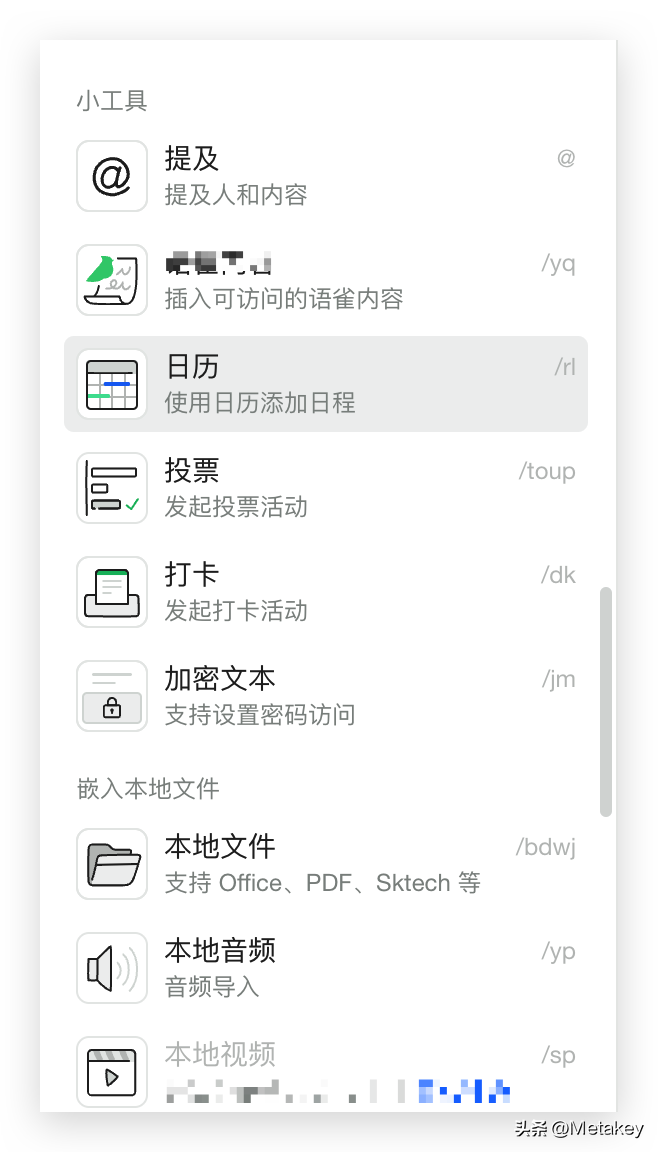Click the 插入可访问的语雀内容 description
The height and width of the screenshot is (1152, 658).
[284, 298]
